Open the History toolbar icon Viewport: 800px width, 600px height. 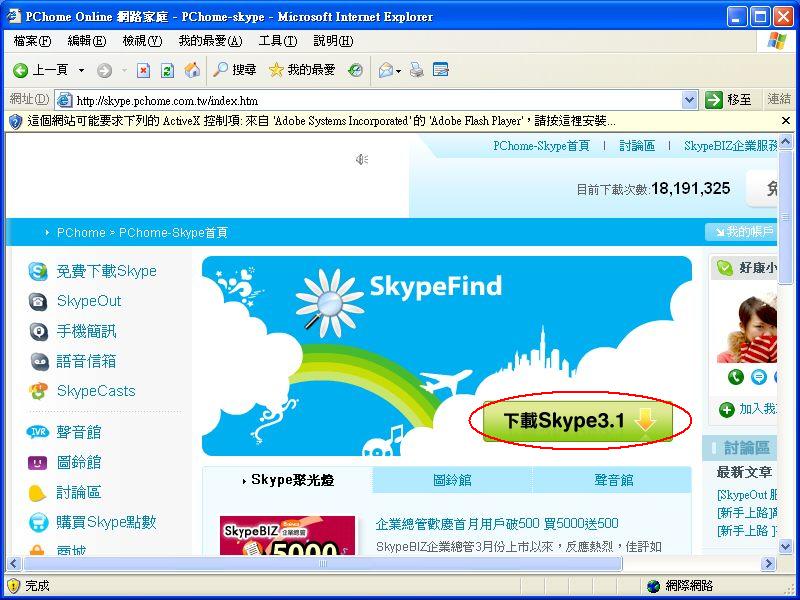(355, 70)
